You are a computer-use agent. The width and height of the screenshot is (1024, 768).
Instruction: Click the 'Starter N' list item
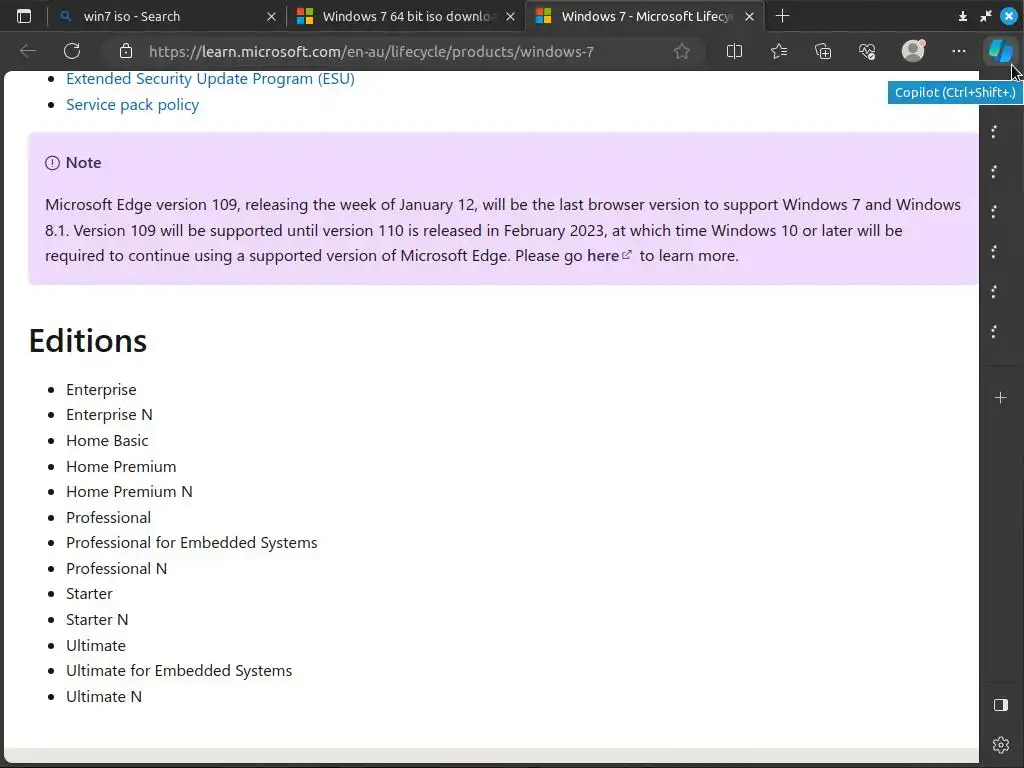point(97,620)
